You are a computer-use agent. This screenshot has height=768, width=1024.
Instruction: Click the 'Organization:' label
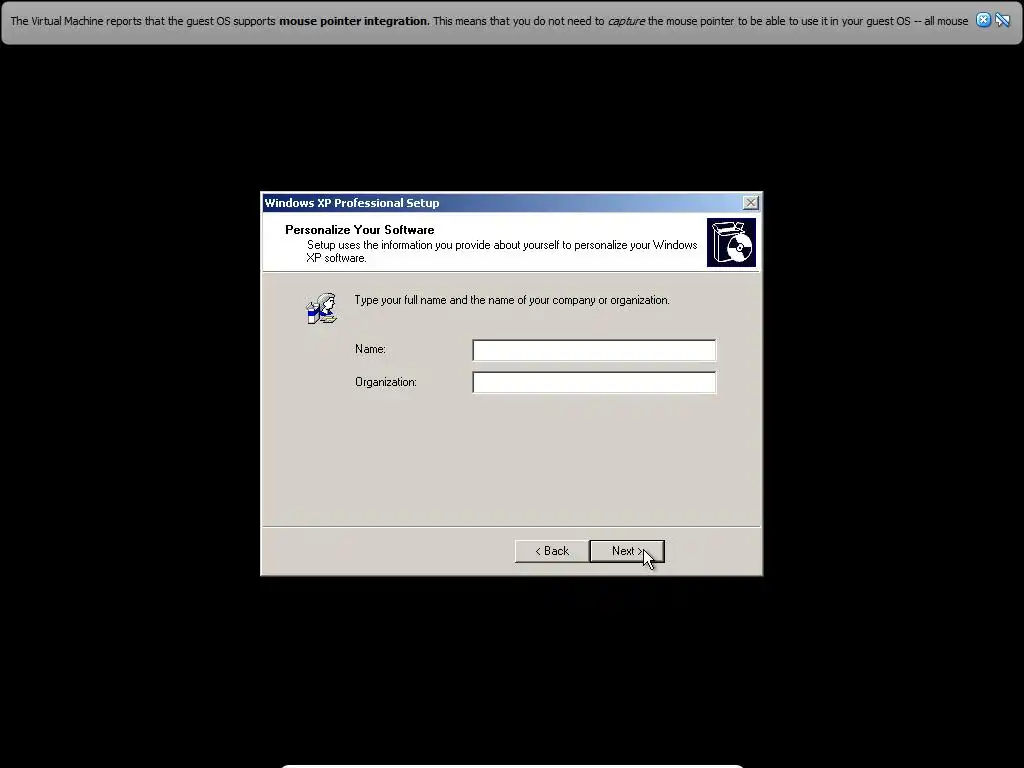click(x=386, y=382)
